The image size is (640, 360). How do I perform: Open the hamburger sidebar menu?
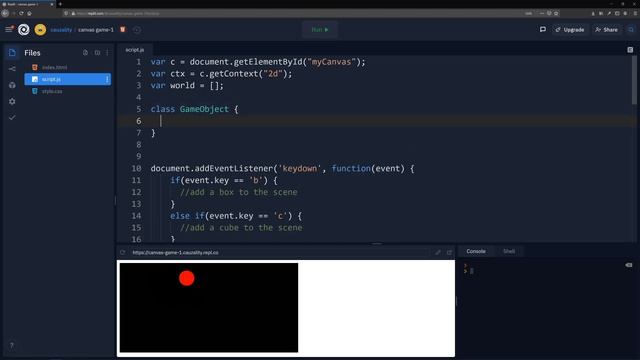coord(9,29)
